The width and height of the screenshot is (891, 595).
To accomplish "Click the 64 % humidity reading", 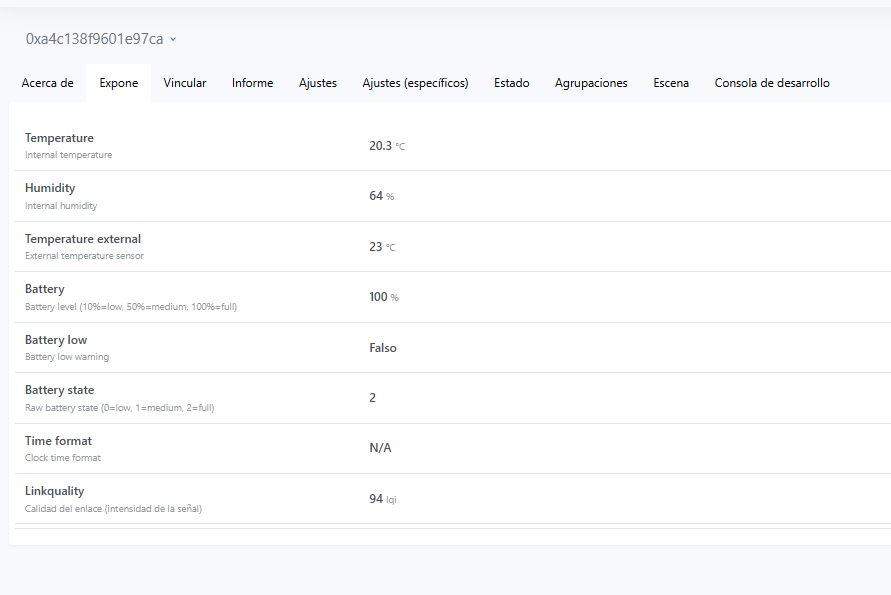I will coord(381,196).
